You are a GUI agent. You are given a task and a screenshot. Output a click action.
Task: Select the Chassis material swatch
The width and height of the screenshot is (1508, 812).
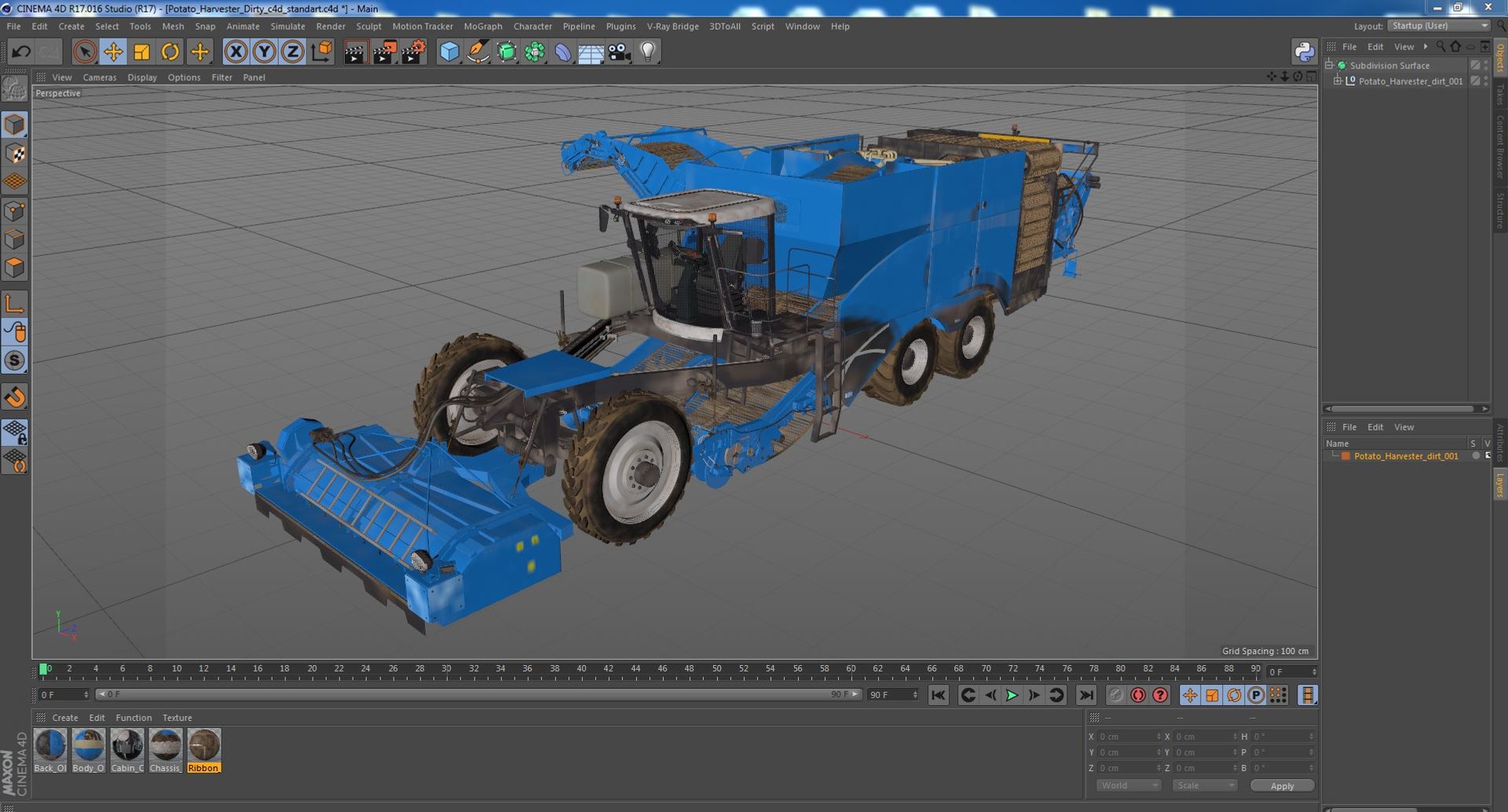coord(165,751)
